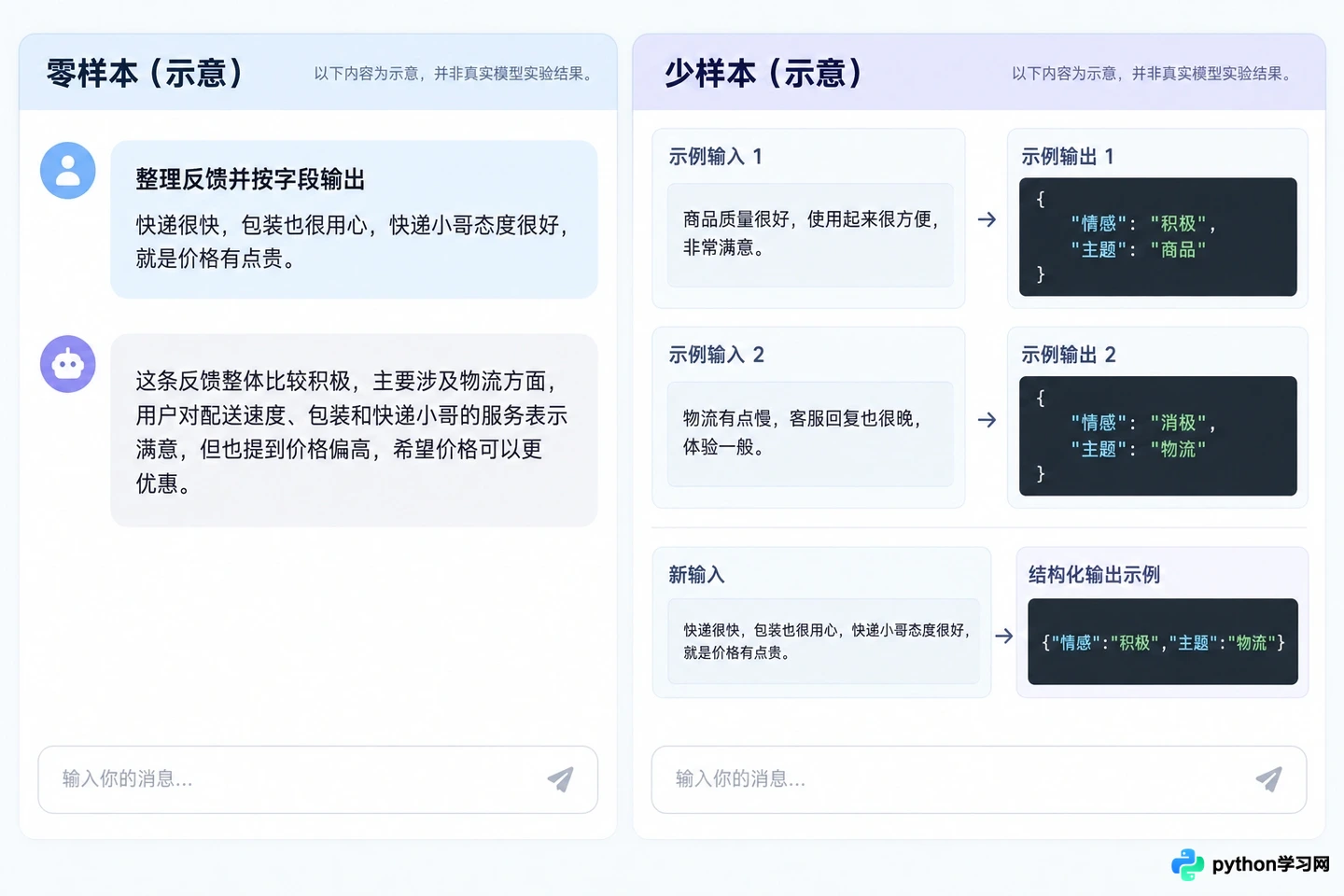
Task: Click send icon in few-shot message box
Action: 1268,779
